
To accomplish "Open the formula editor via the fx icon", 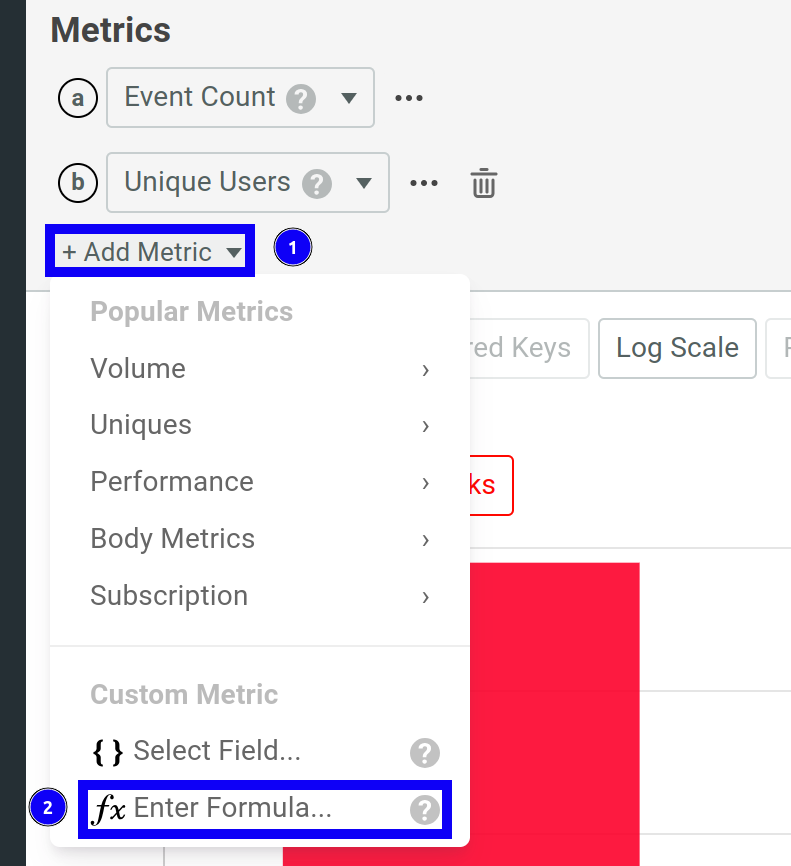I will (110, 808).
